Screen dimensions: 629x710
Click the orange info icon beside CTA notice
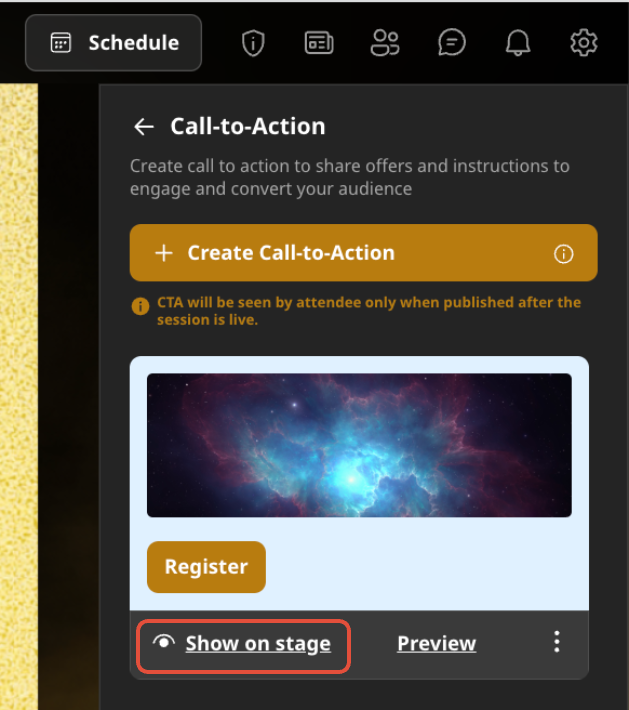(x=140, y=307)
